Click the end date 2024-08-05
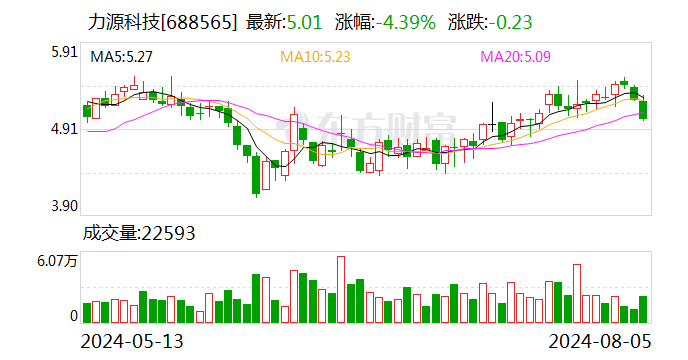 click(600, 341)
